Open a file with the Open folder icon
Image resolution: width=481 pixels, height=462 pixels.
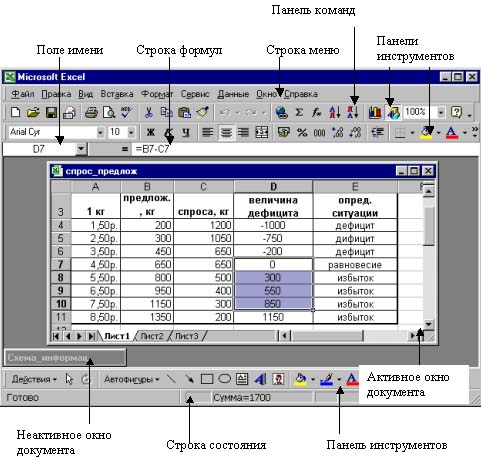[x=33, y=112]
